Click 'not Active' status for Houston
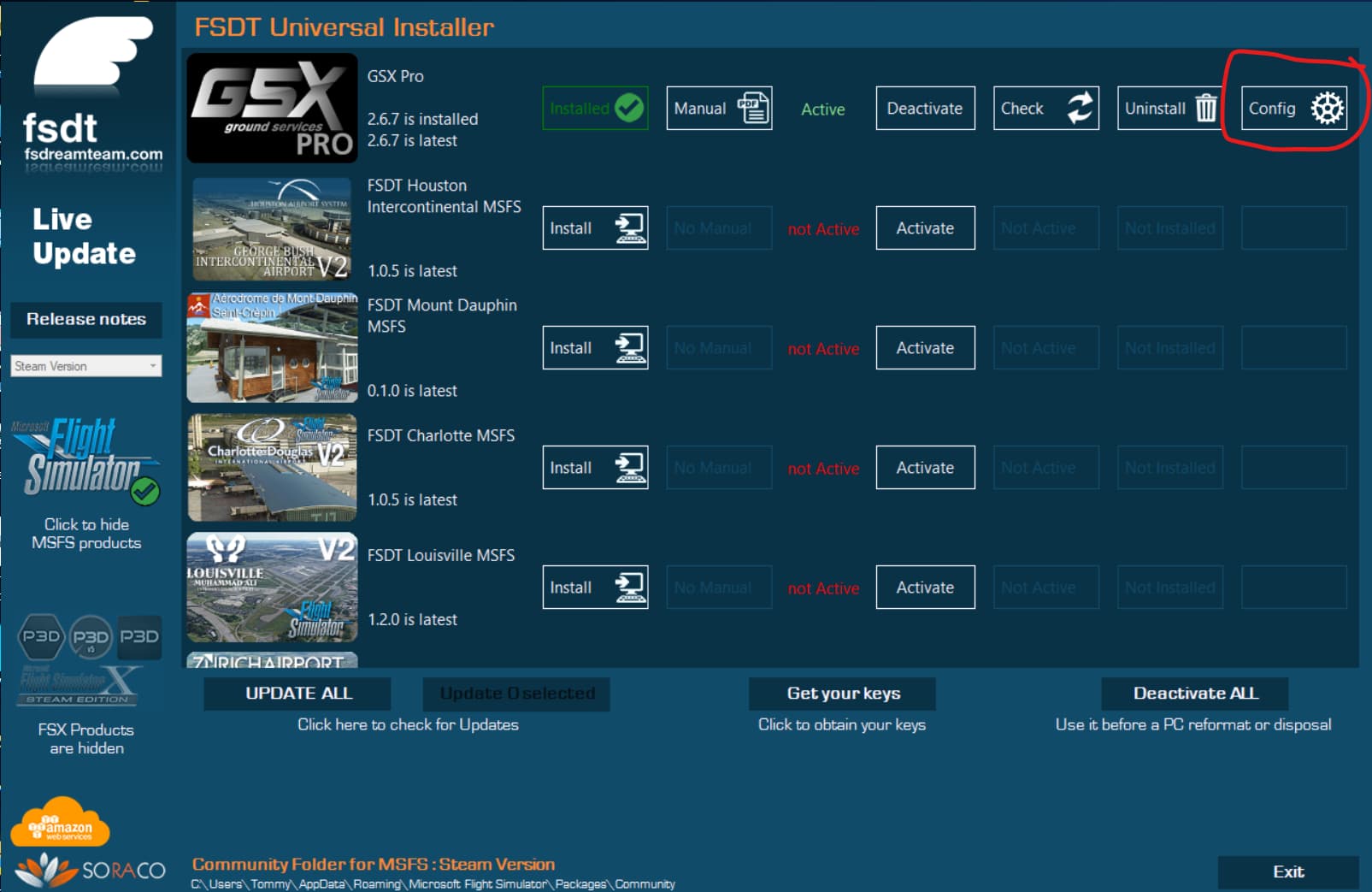This screenshot has height=892, width=1372. (x=823, y=229)
